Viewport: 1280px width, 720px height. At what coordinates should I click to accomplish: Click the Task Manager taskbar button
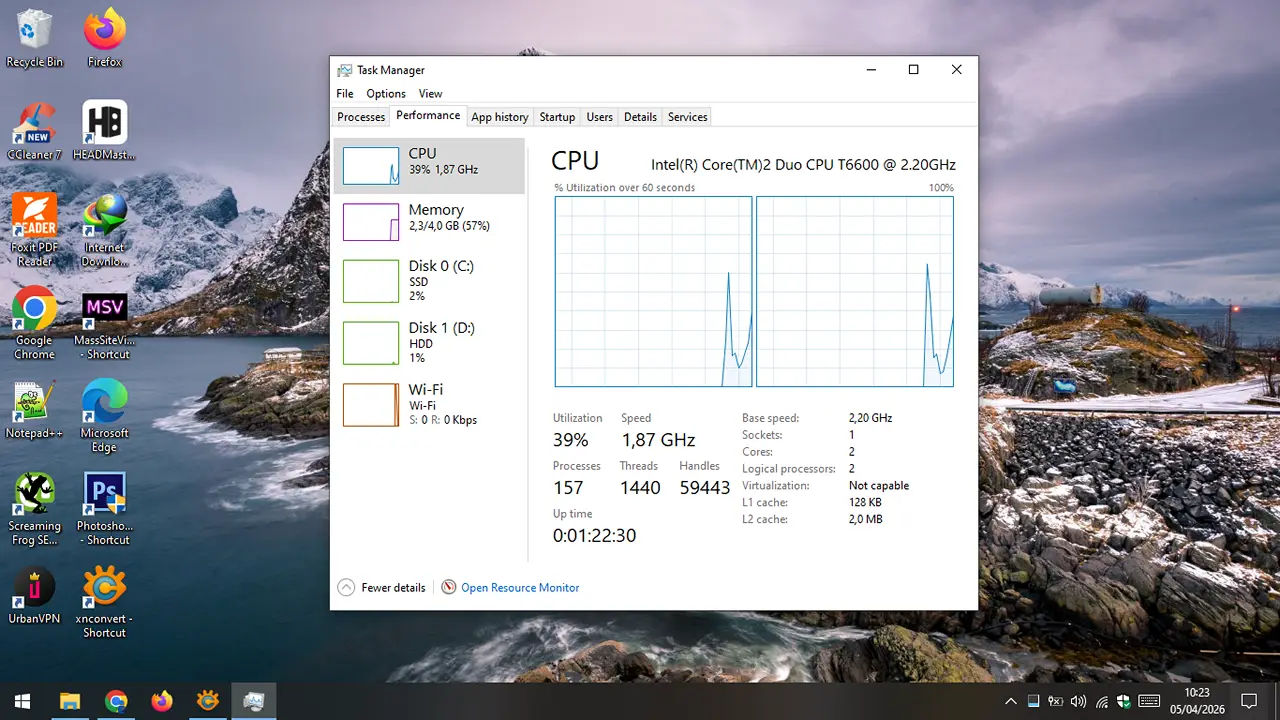tap(254, 701)
